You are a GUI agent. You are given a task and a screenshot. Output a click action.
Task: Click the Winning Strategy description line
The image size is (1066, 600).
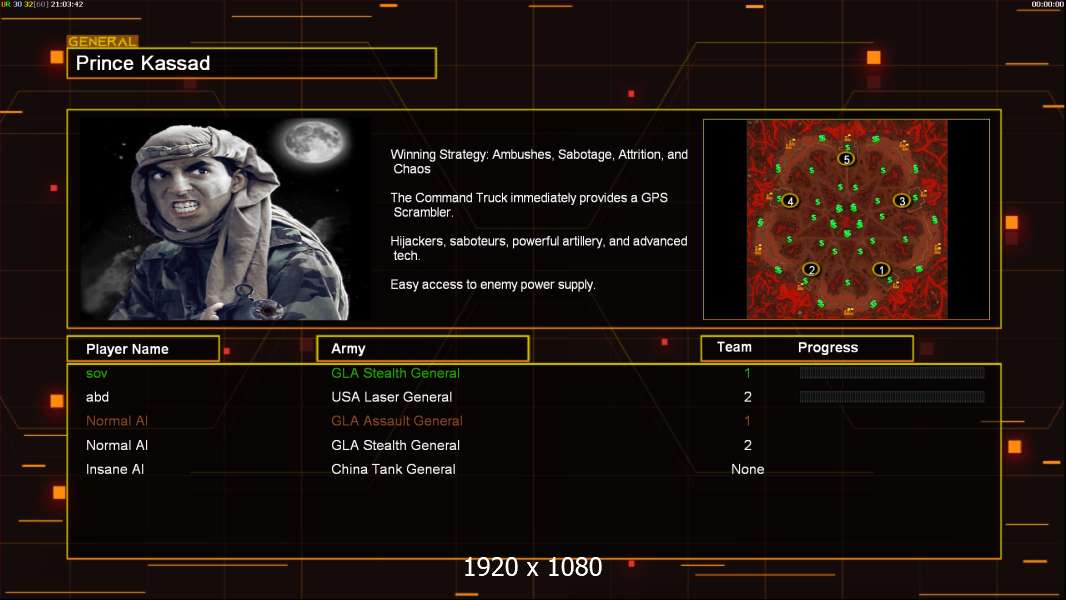point(539,162)
